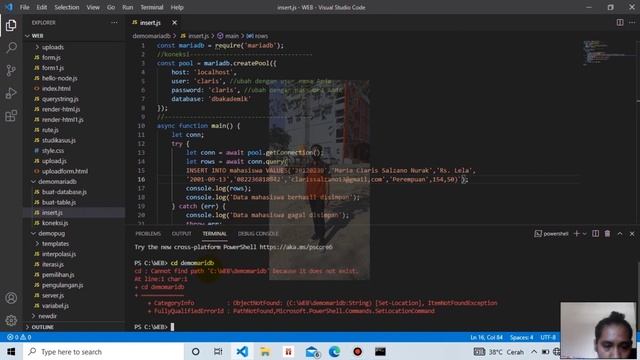Open the Search view in activity bar

[11, 48]
